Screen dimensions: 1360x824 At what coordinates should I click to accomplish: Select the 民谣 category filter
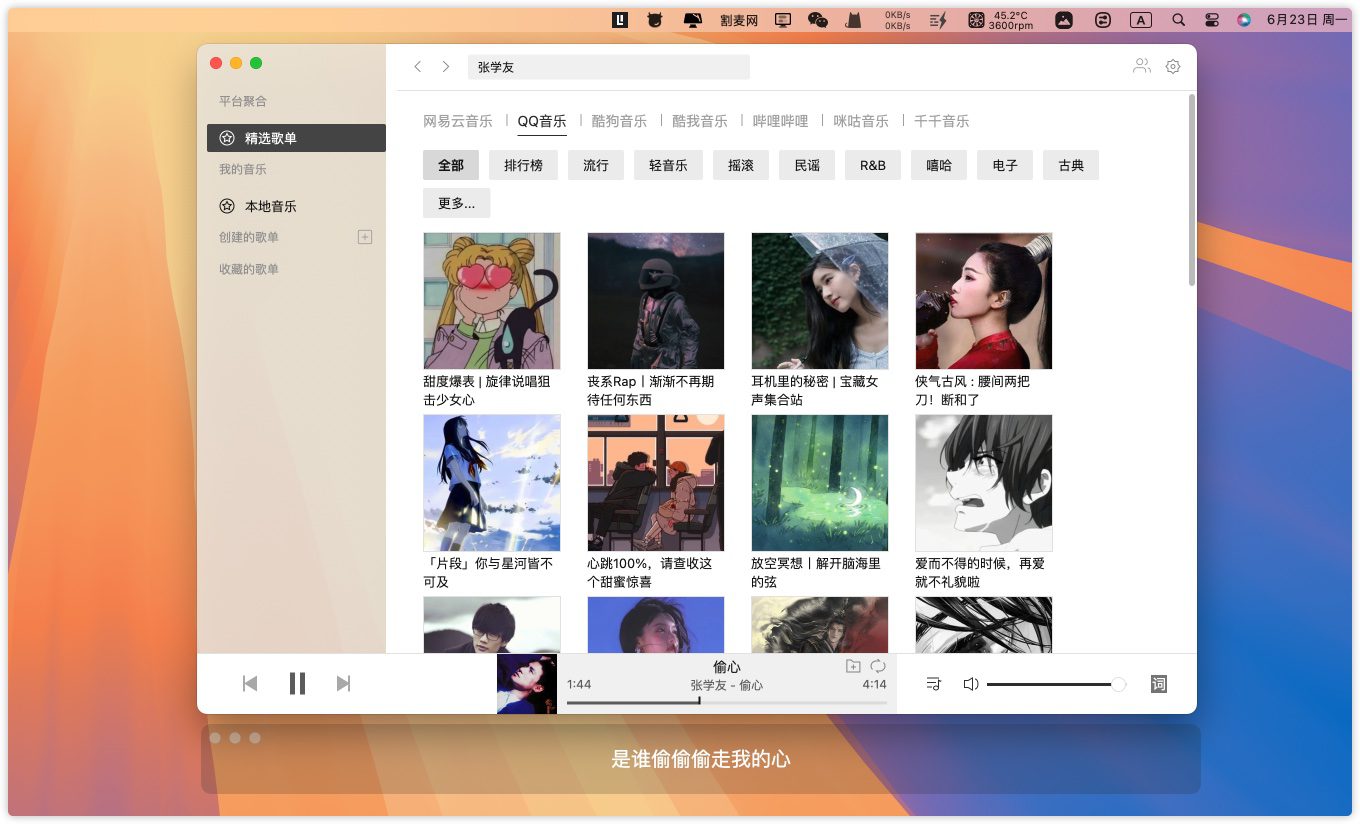pyautogui.click(x=807, y=165)
